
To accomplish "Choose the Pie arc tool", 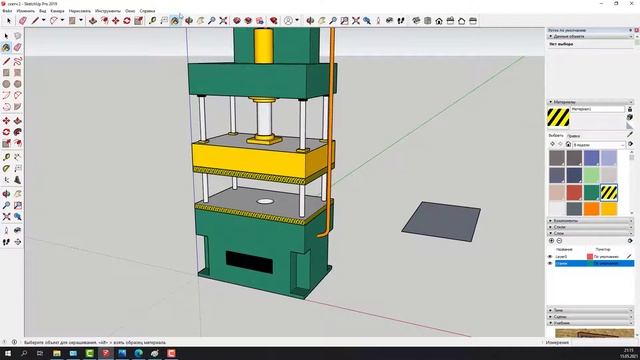I will click(18, 107).
